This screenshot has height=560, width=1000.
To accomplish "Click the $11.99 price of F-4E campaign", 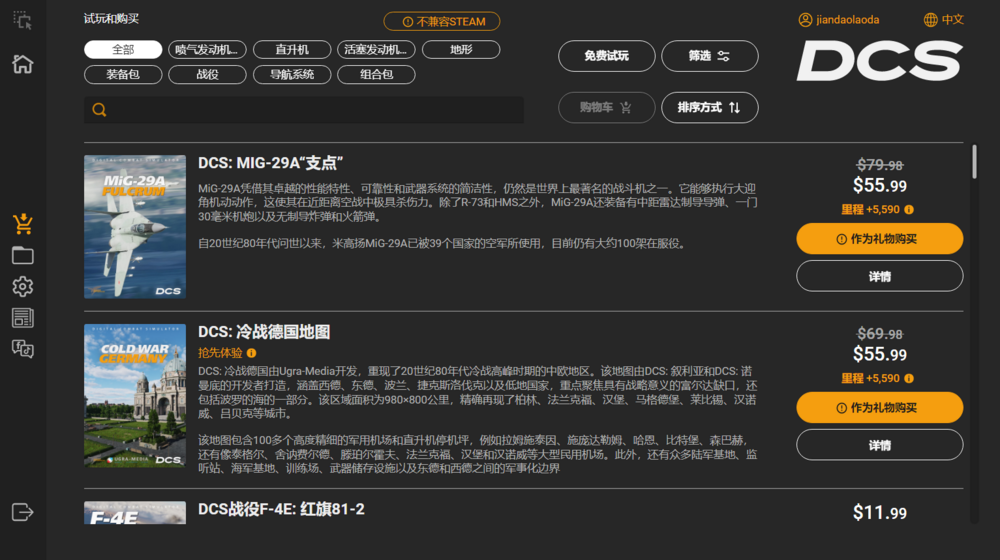I will 879,513.
